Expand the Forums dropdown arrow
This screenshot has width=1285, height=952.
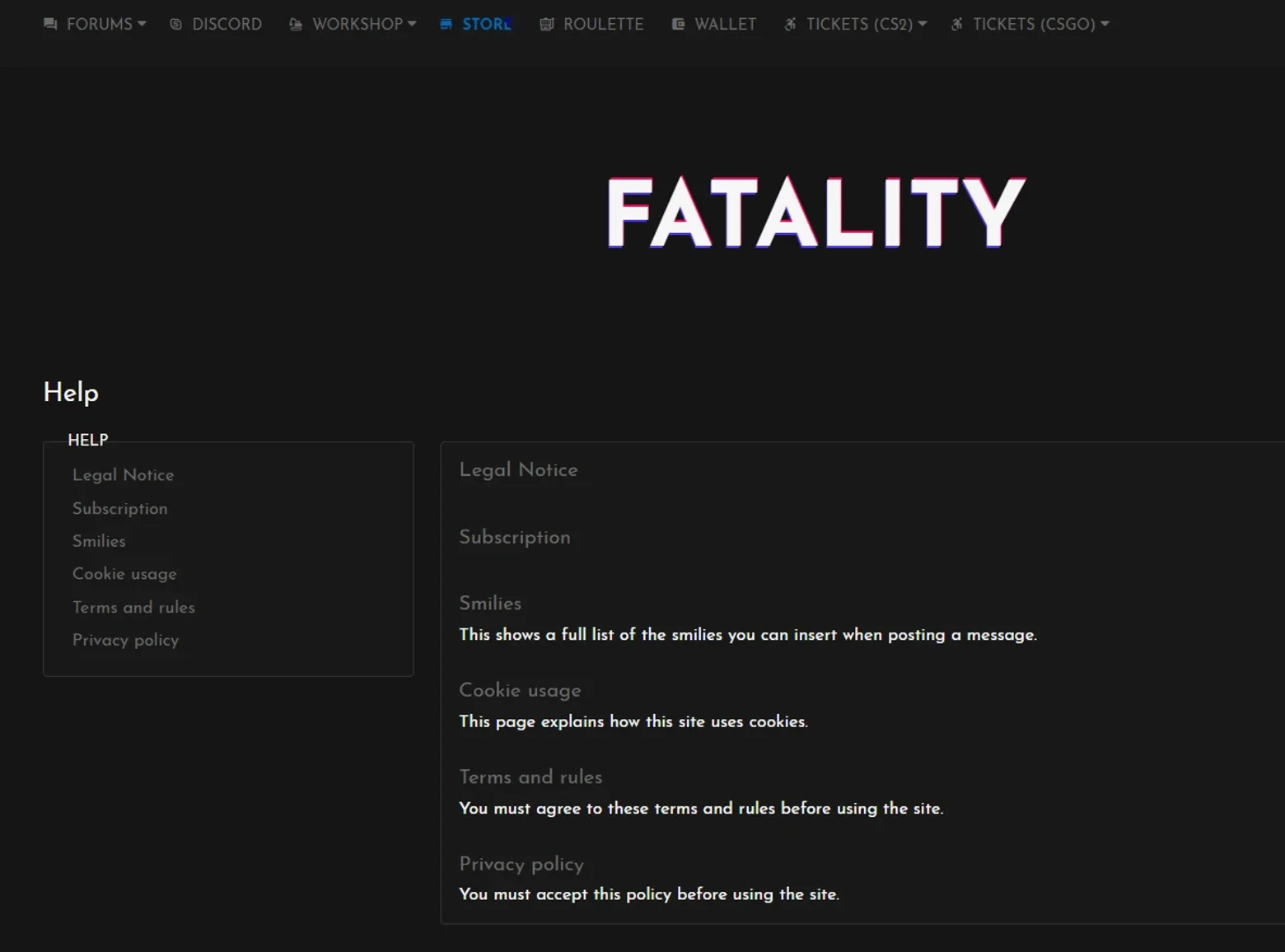tap(142, 24)
